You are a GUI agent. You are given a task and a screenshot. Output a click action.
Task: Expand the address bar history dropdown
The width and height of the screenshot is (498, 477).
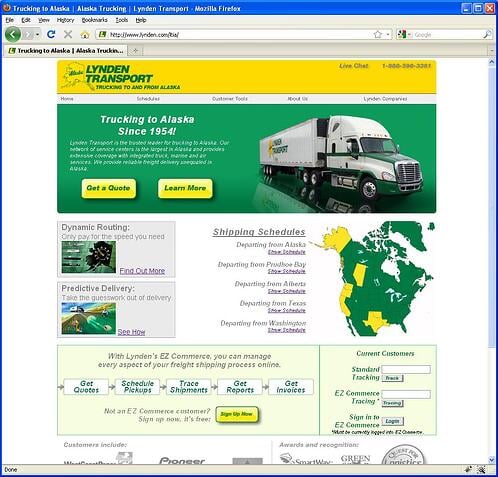tap(388, 34)
